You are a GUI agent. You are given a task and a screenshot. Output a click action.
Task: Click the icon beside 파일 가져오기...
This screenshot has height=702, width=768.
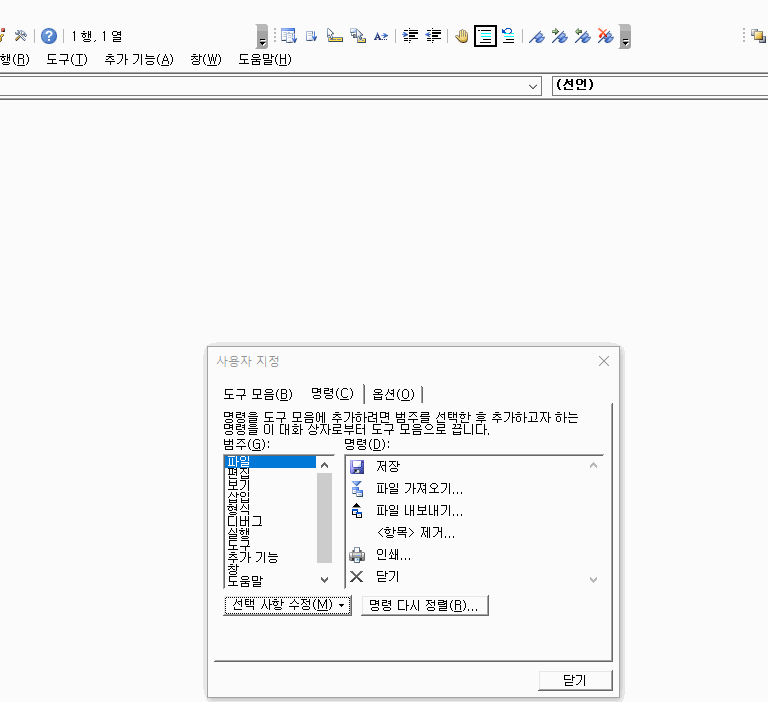357,488
